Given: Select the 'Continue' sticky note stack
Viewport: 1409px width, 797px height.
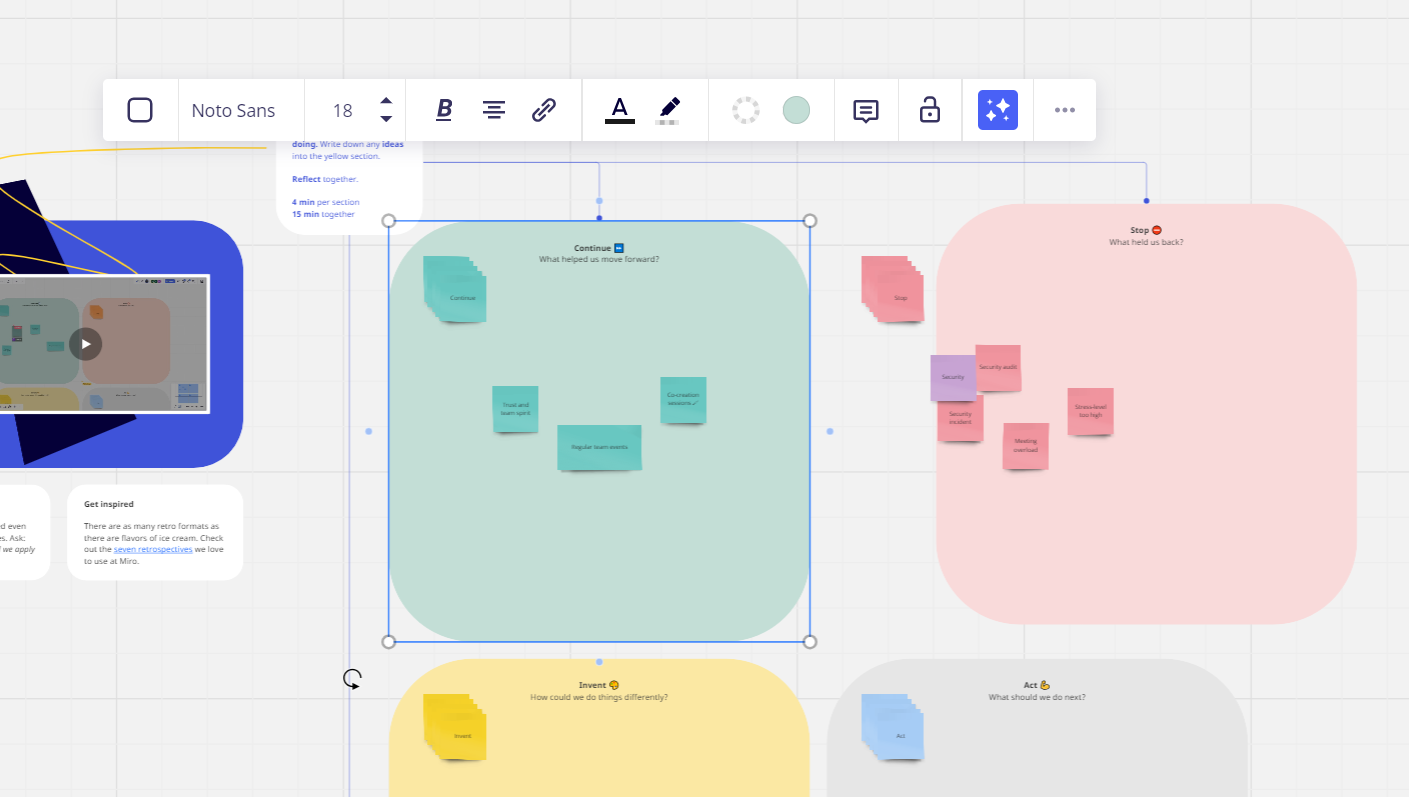Looking at the screenshot, I should (x=455, y=290).
